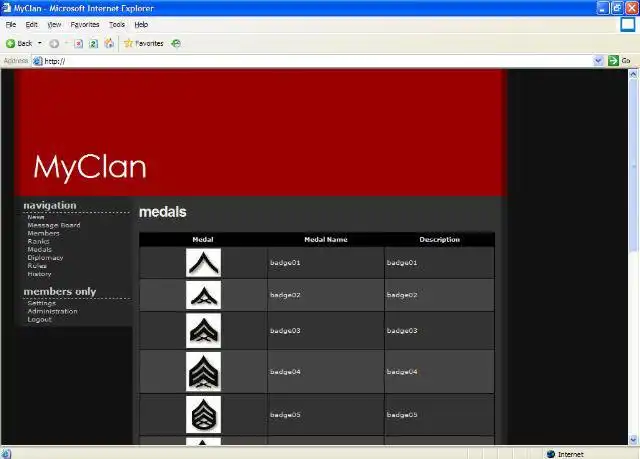Open the Diplomacy navigation link
The image size is (640, 459).
(45, 258)
